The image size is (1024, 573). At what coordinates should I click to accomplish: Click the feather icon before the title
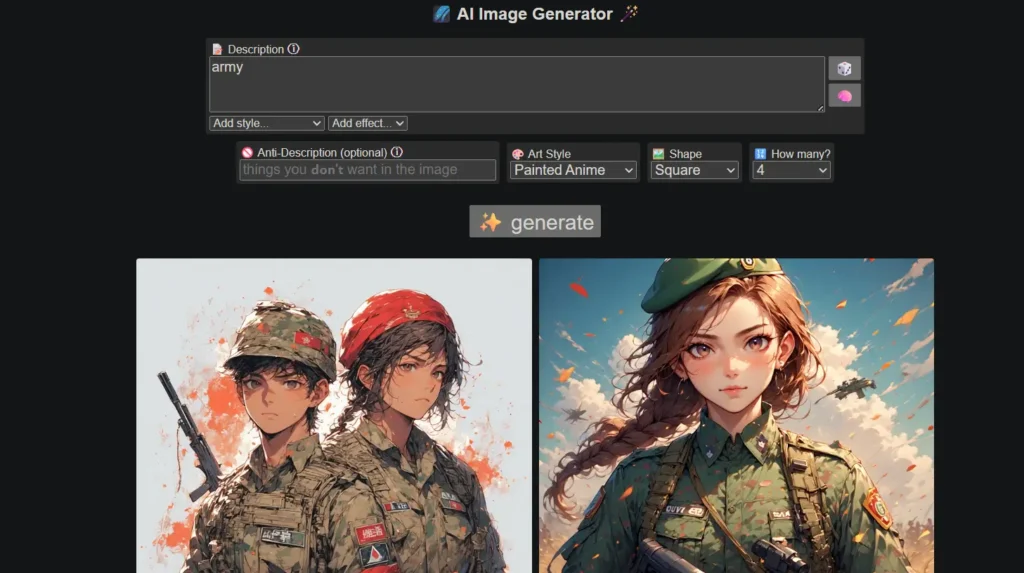[441, 14]
